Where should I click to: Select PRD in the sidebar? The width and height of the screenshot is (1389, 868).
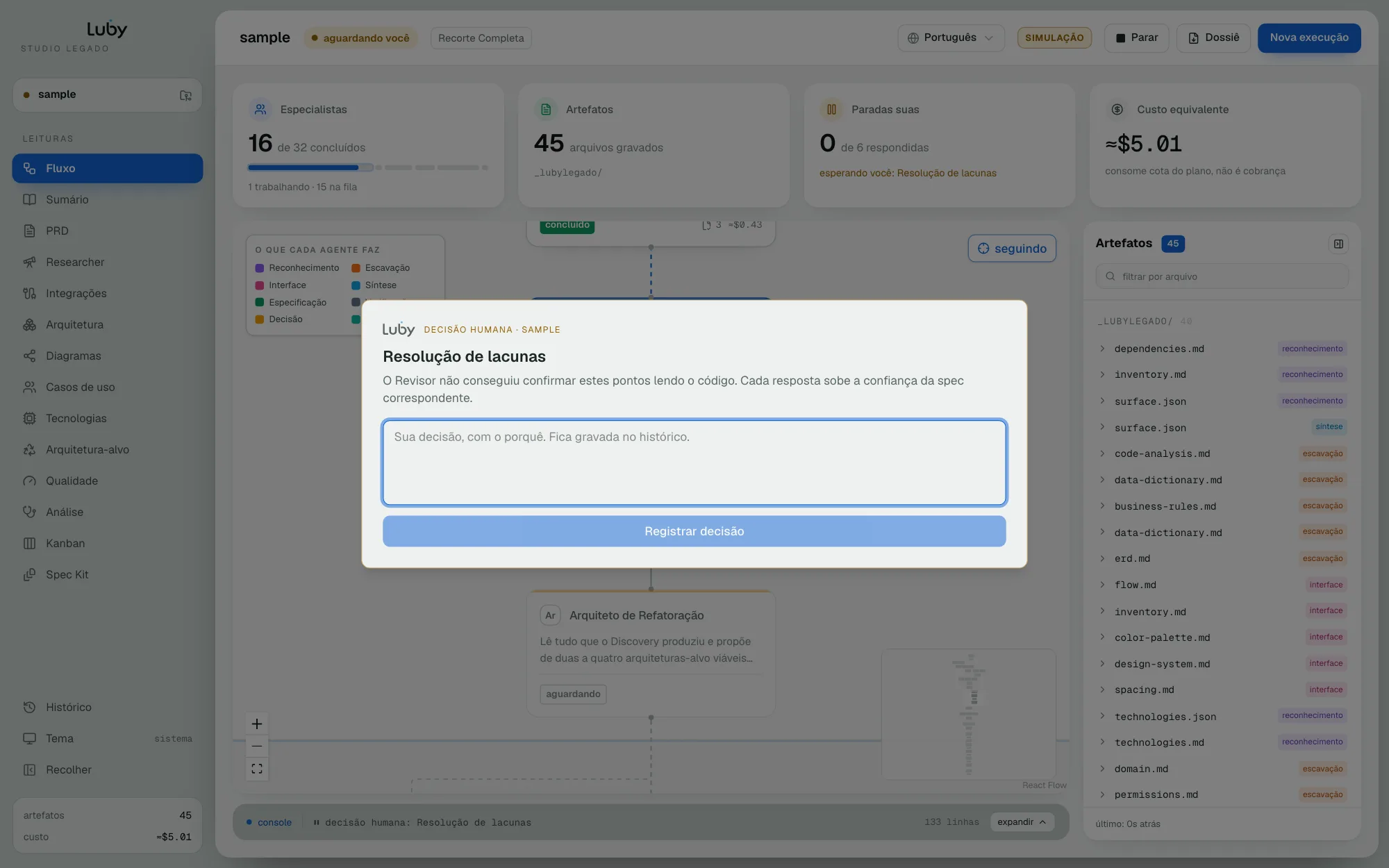108,231
